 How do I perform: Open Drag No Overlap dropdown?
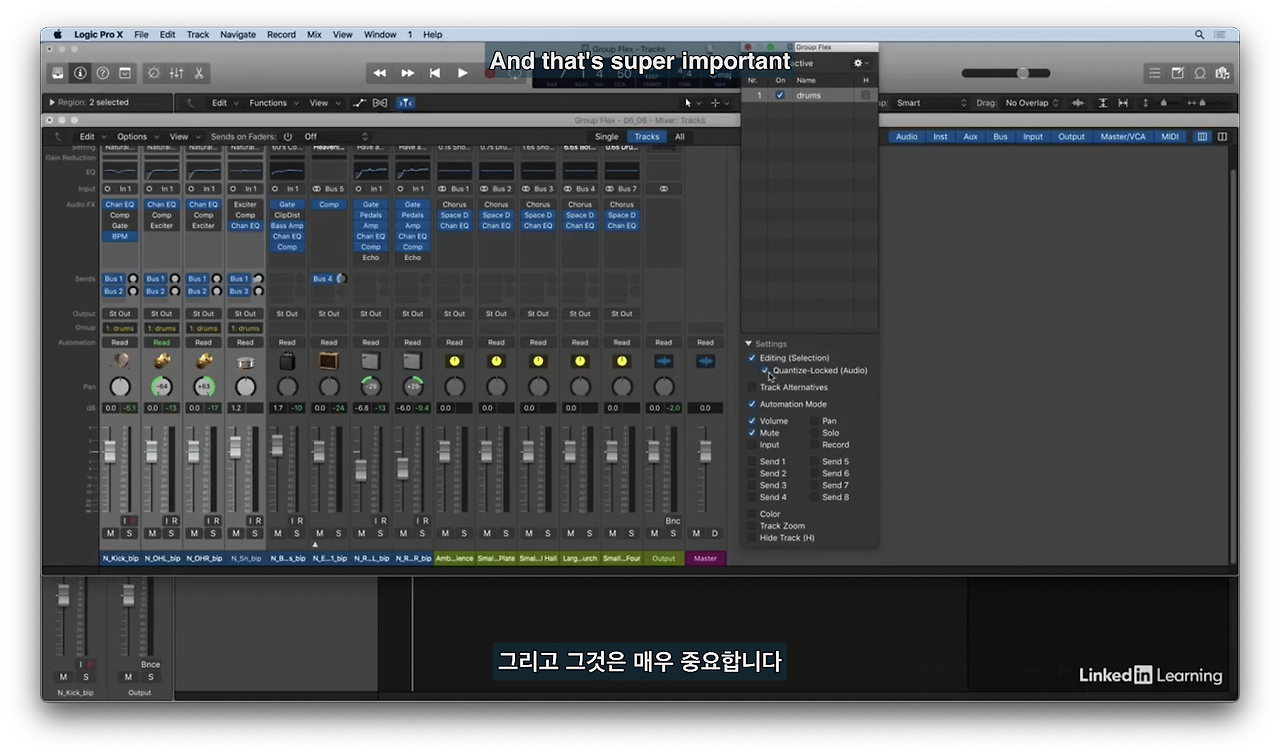tap(1032, 103)
